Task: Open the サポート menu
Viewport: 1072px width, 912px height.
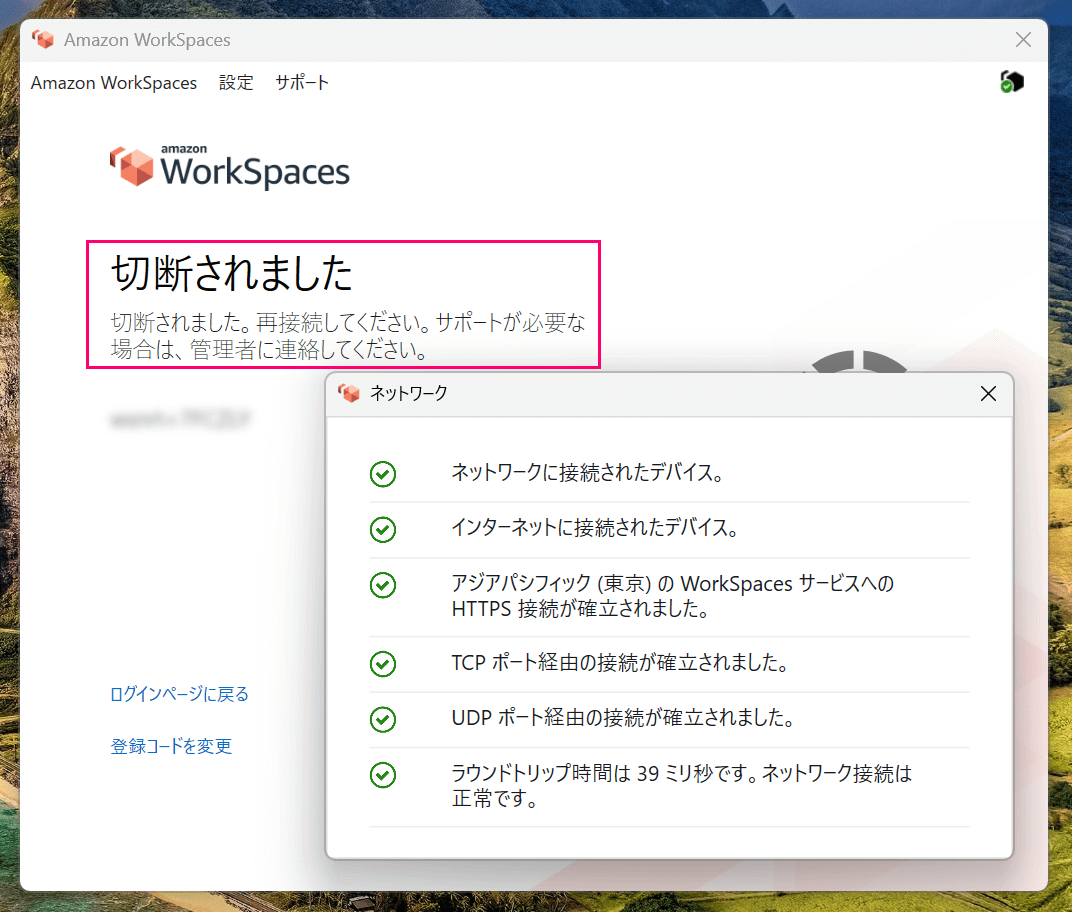Action: point(302,83)
